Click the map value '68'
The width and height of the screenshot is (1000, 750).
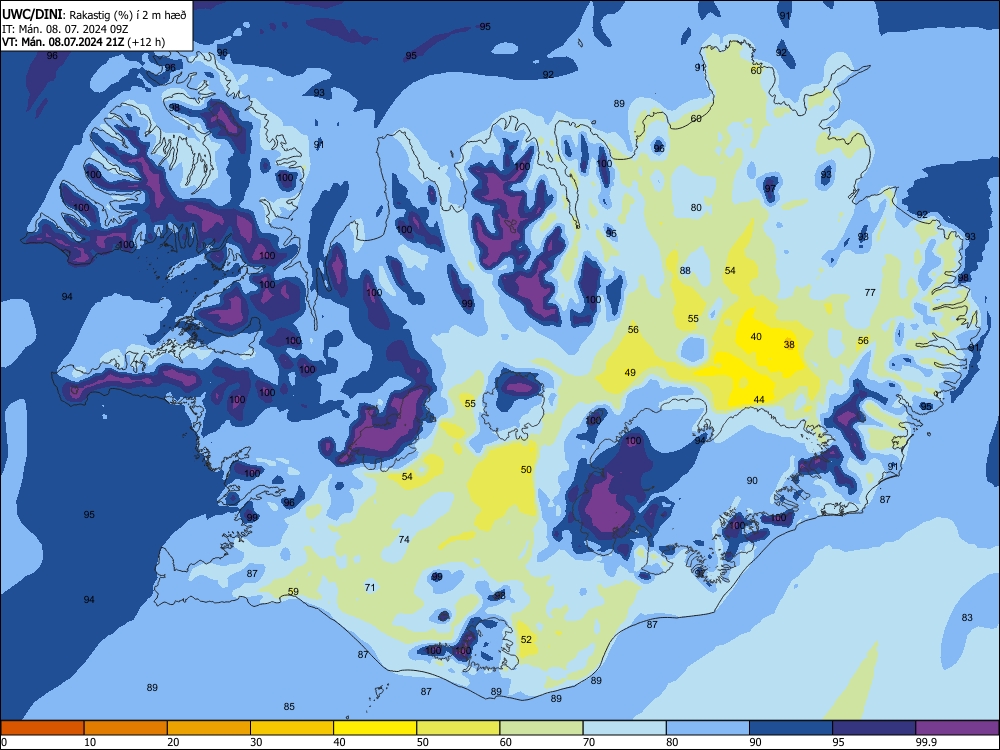pos(696,119)
